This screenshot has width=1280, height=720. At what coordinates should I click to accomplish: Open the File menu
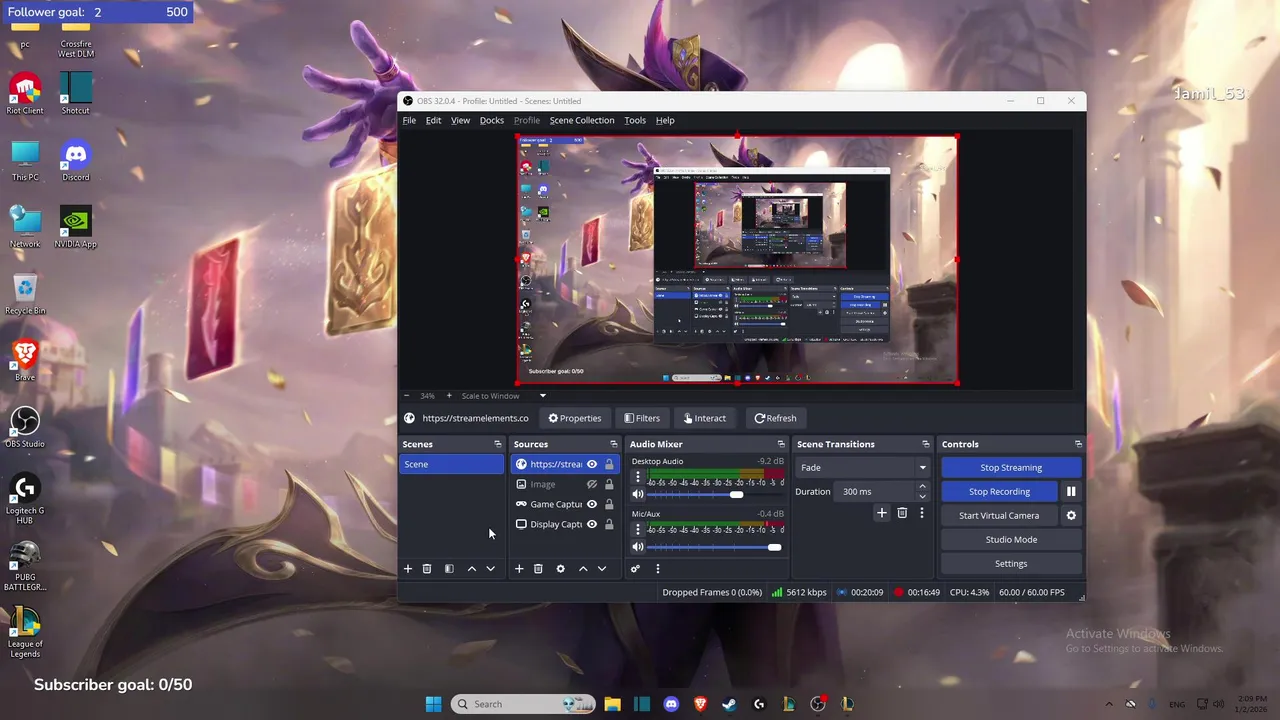[x=409, y=120]
